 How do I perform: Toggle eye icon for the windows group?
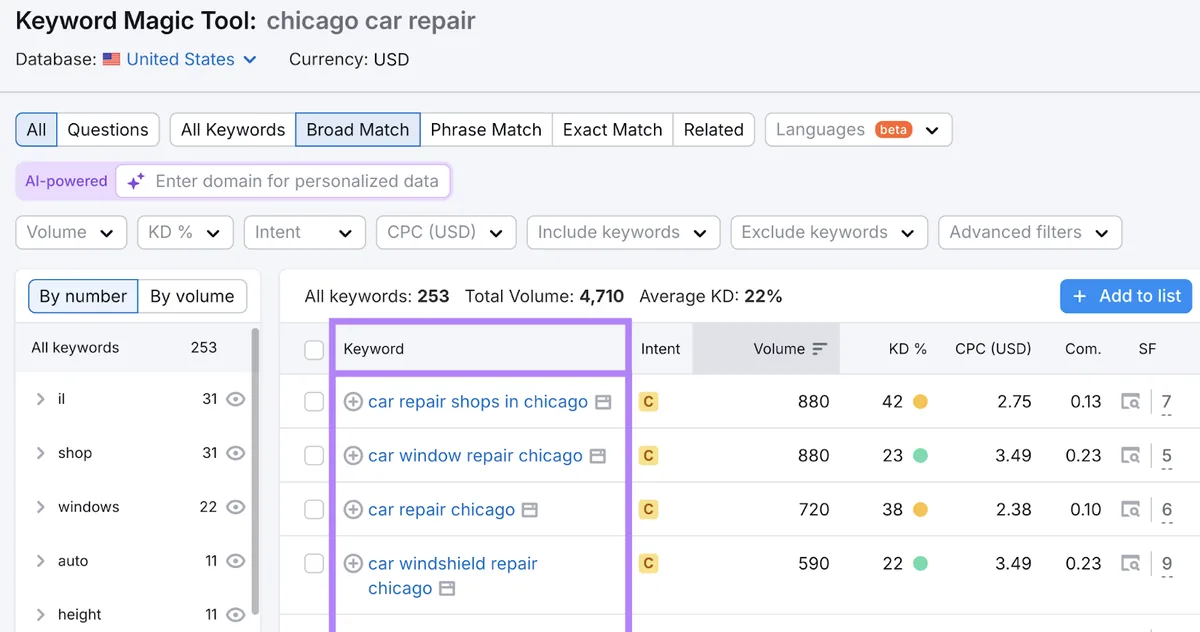(x=235, y=507)
